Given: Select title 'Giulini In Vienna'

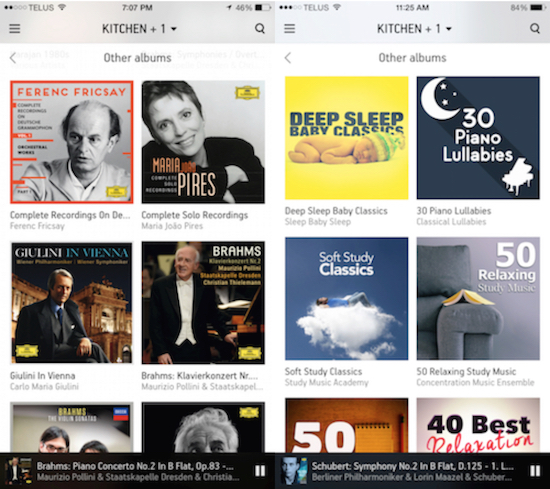Looking at the screenshot, I should (42, 376).
